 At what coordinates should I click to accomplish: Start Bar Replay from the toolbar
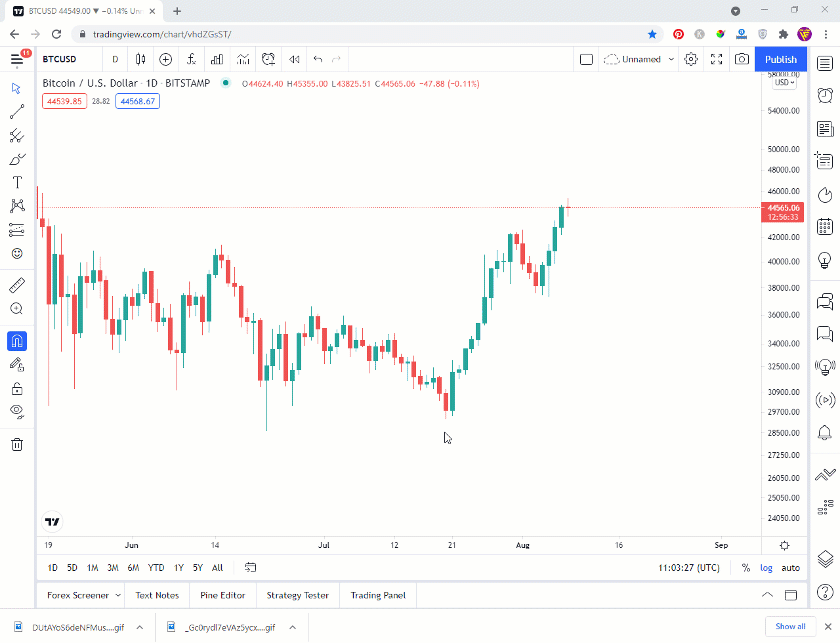pos(294,59)
